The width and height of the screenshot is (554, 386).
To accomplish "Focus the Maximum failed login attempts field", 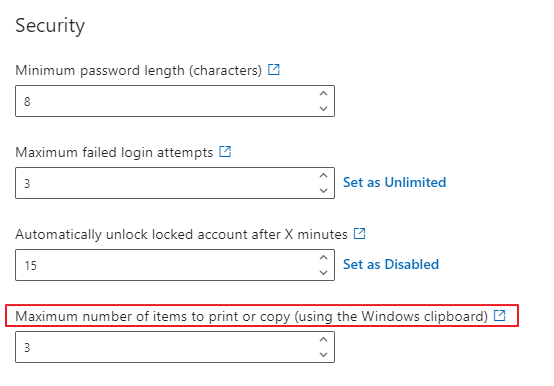I will click(175, 183).
